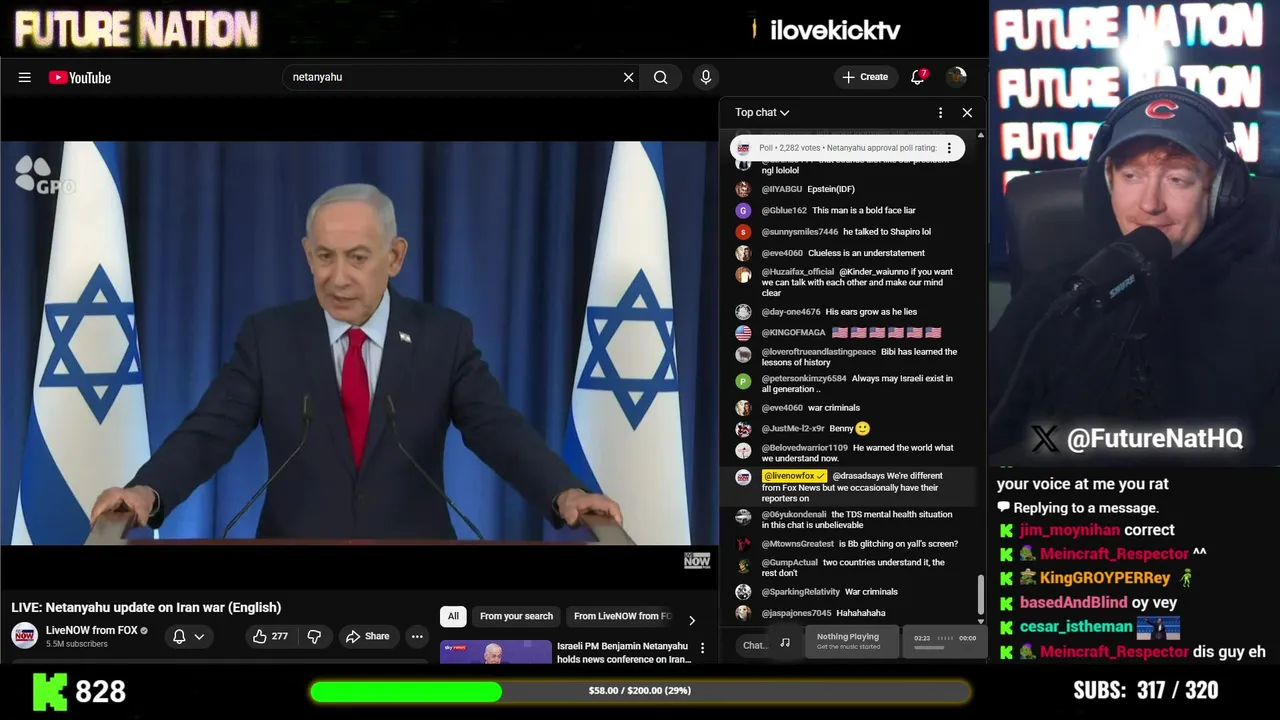Click the music progress bar at 02:23

point(930,648)
